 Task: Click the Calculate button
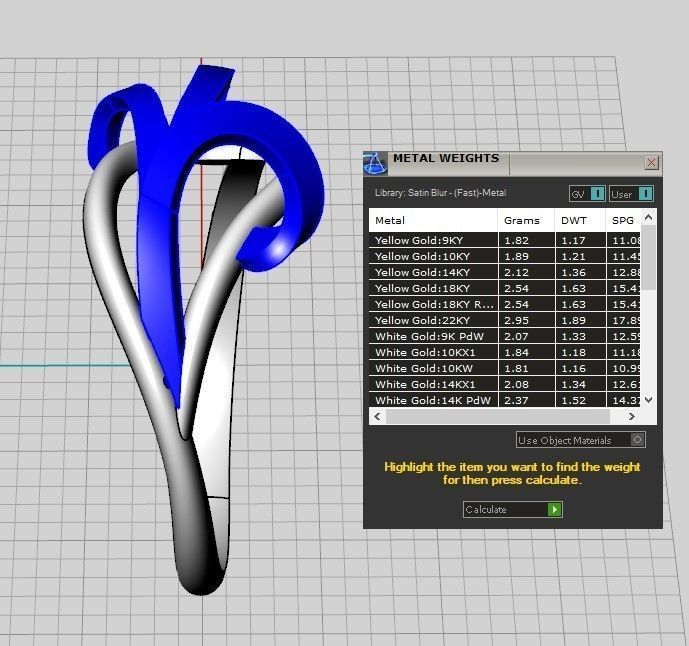(513, 509)
